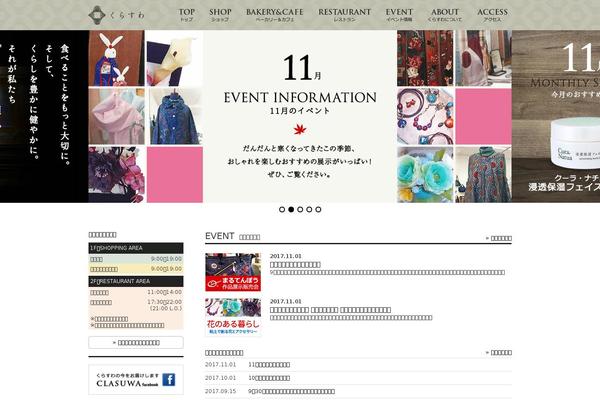This screenshot has width=600, height=400.
Task: Open the 花のある暮らし event thumbnail
Action: pyautogui.click(x=233, y=317)
